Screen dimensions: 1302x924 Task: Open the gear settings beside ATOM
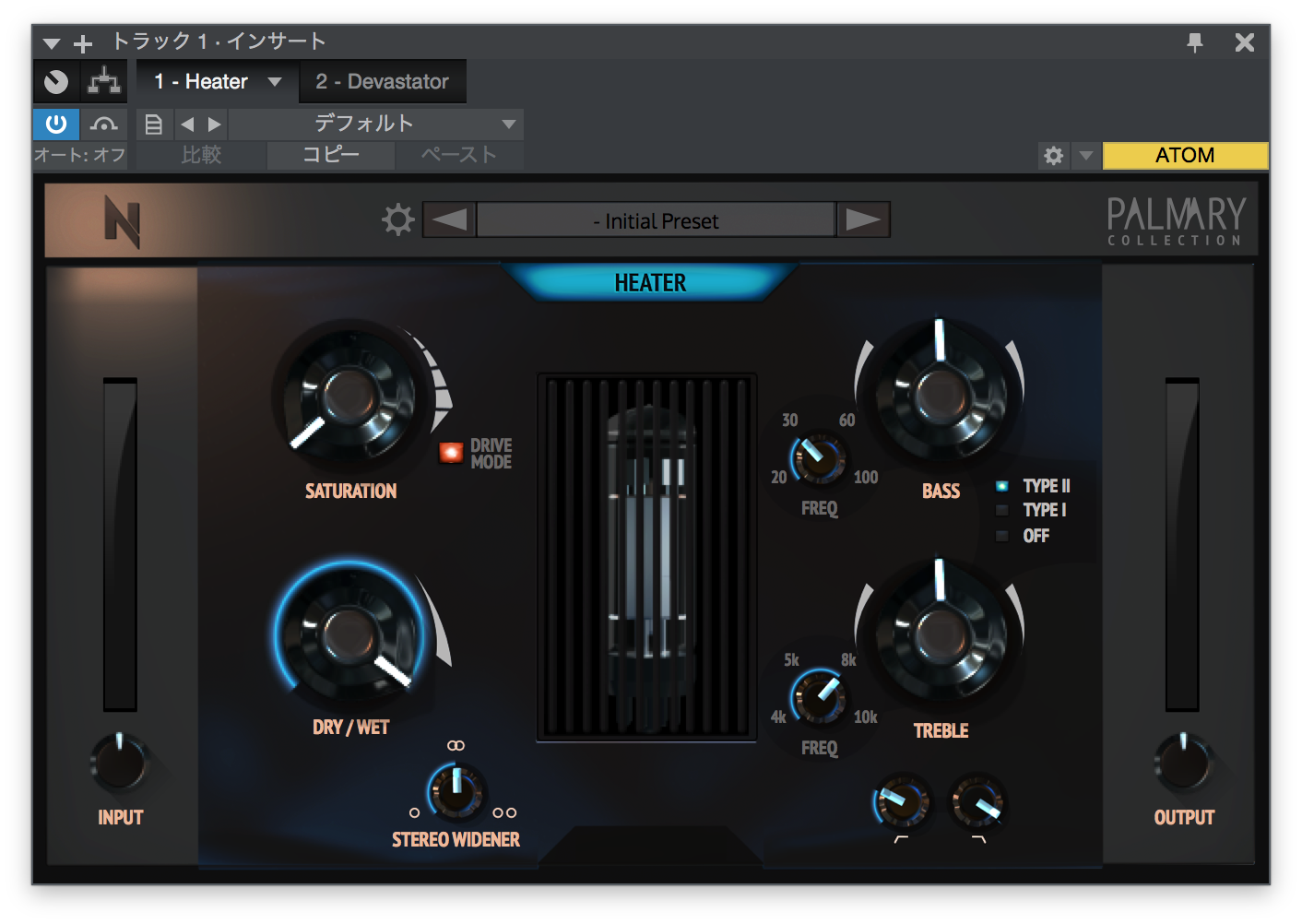click(1054, 156)
